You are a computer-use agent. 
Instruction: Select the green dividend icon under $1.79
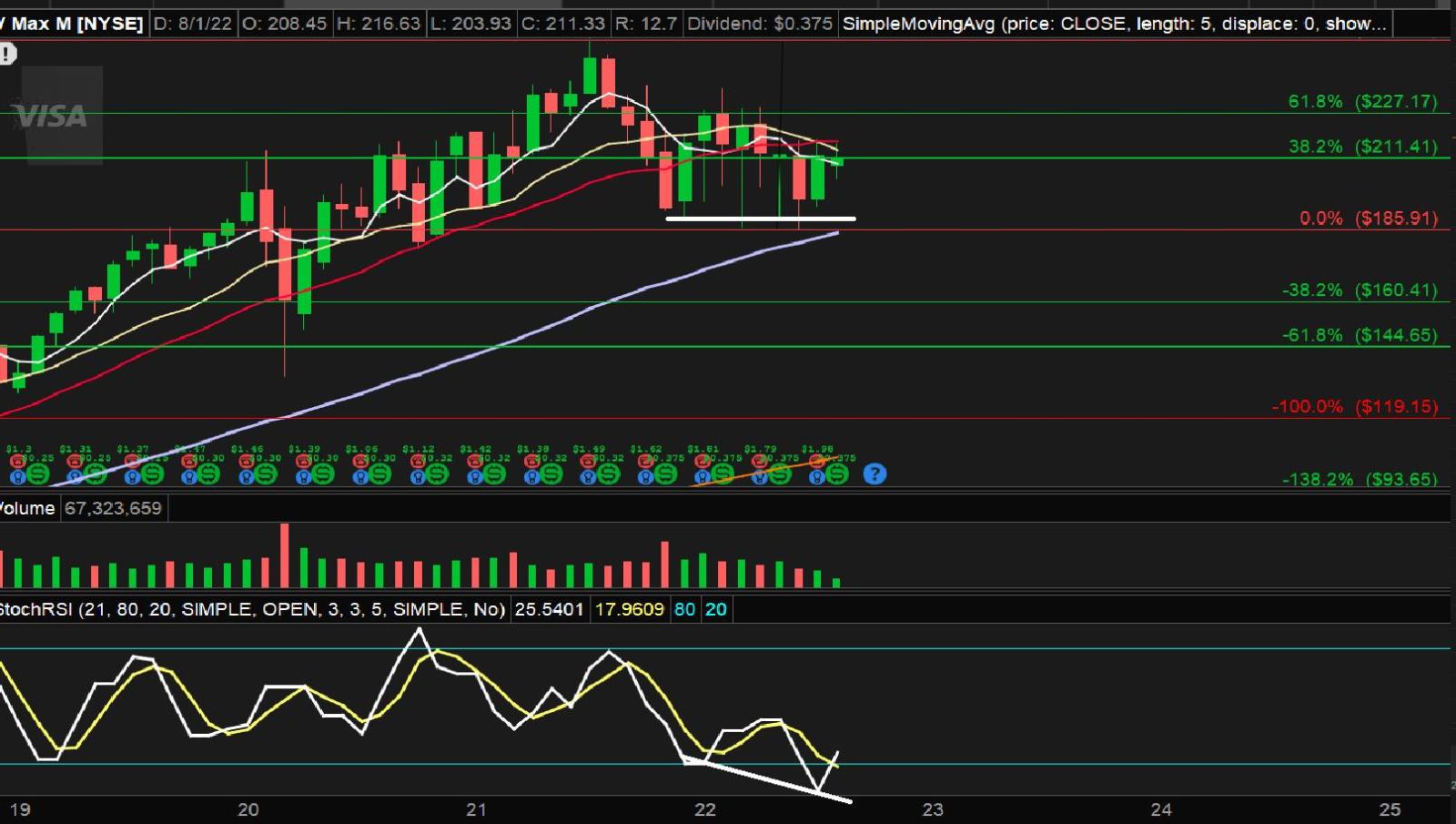pyautogui.click(x=781, y=474)
